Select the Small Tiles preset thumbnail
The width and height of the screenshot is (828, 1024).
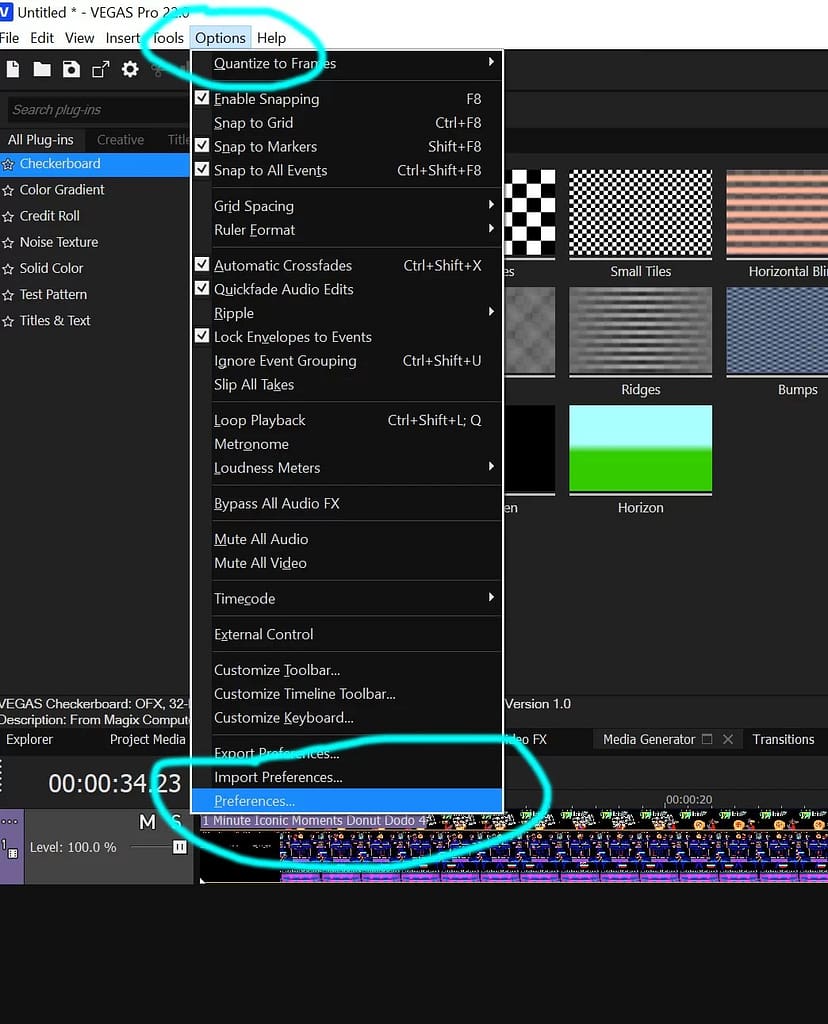(x=641, y=213)
